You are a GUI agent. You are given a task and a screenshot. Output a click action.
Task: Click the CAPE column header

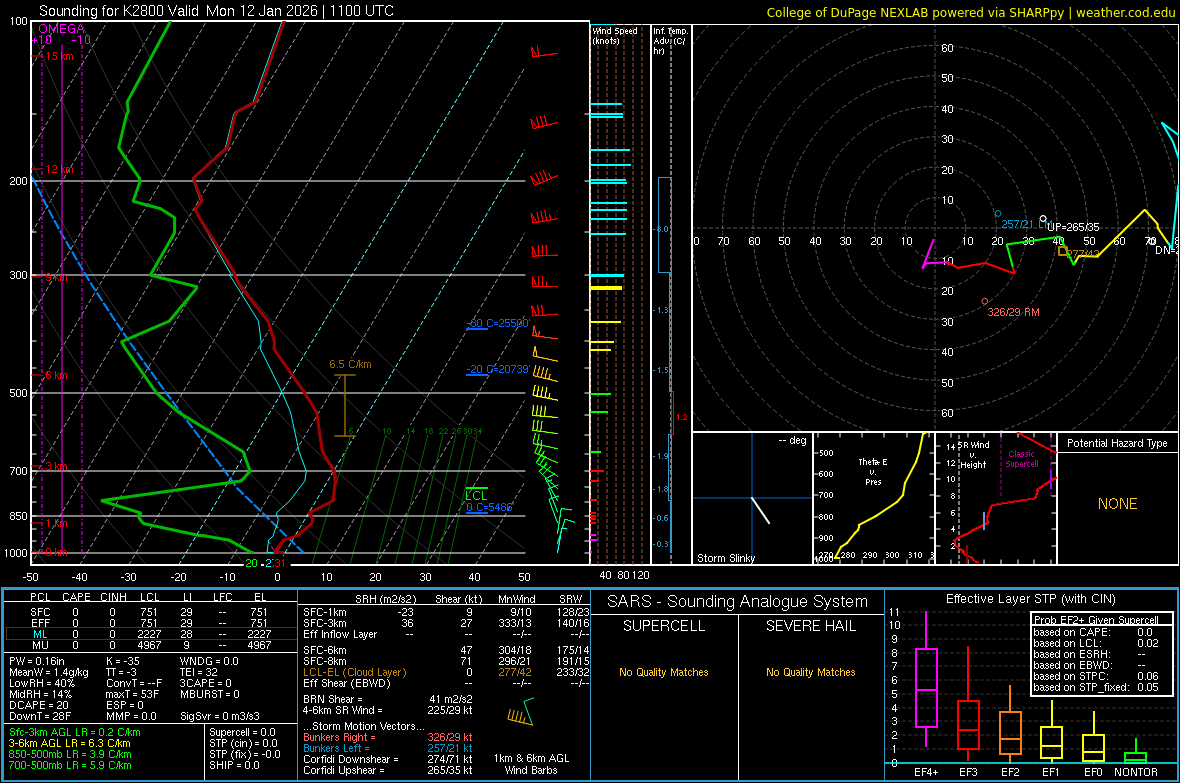click(76, 597)
